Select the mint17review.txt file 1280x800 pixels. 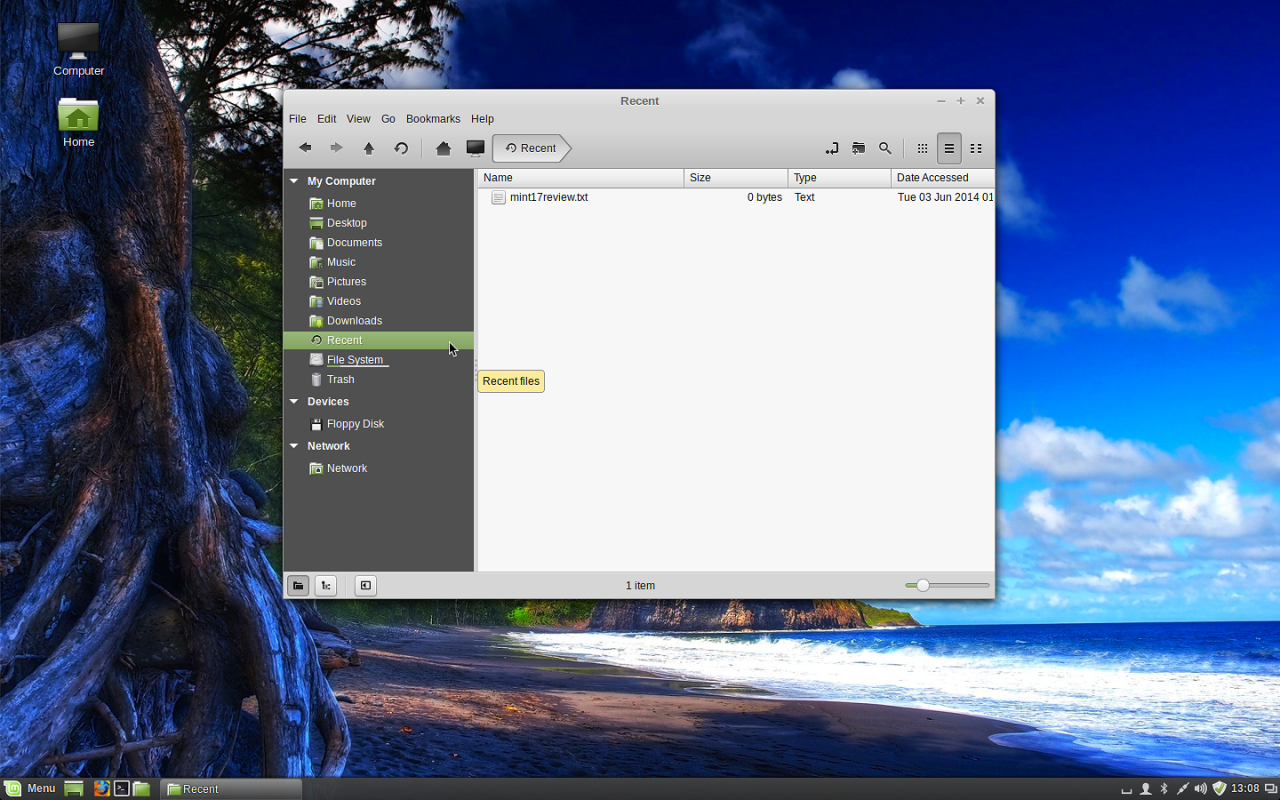click(548, 197)
